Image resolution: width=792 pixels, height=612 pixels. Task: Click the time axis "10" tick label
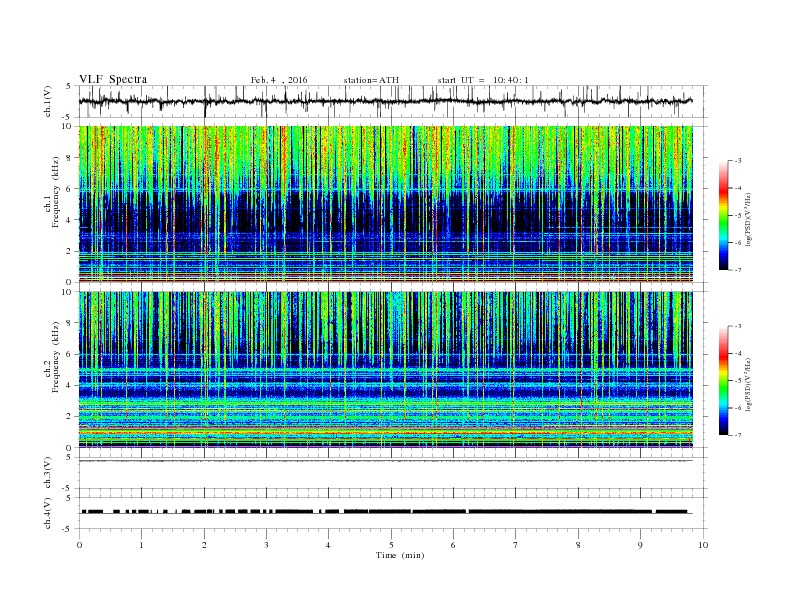click(703, 545)
